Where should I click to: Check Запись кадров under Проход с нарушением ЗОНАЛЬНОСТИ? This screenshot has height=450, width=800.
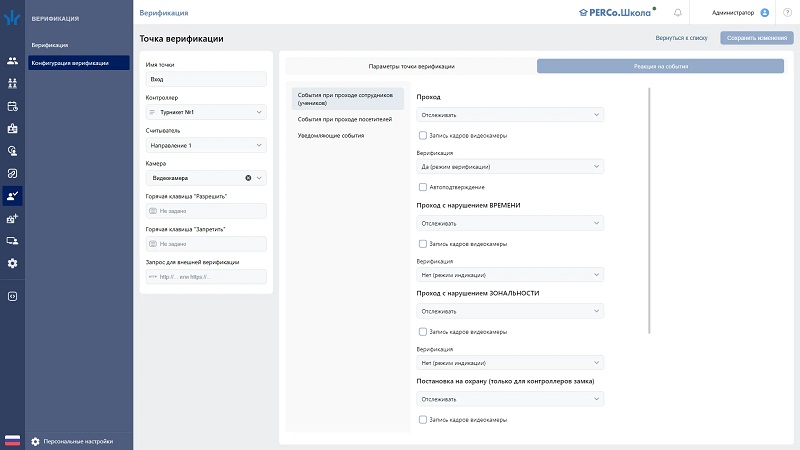[x=423, y=331]
